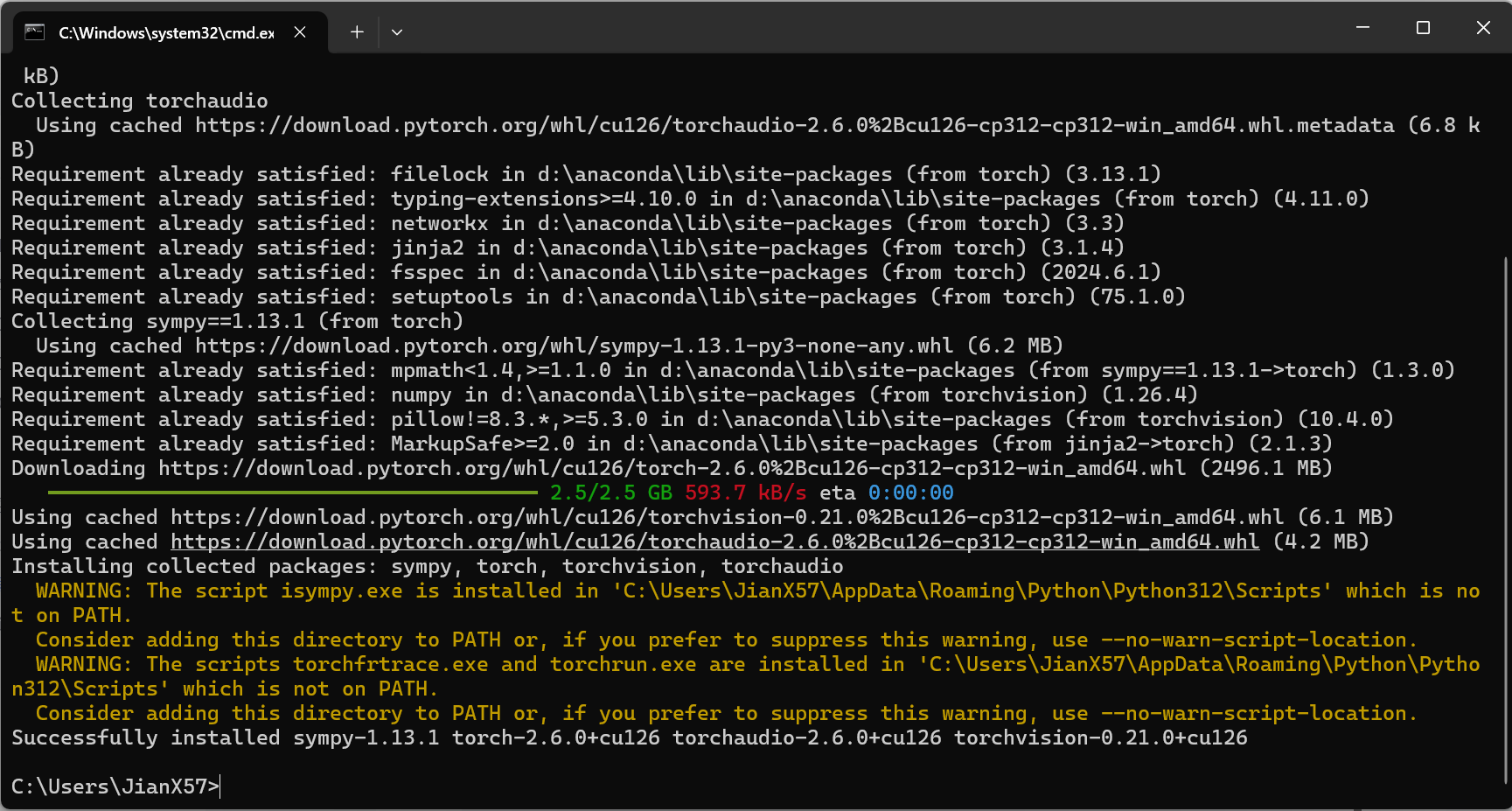Close the cmd.exe tab
The height and width of the screenshot is (811, 1512).
tap(300, 32)
